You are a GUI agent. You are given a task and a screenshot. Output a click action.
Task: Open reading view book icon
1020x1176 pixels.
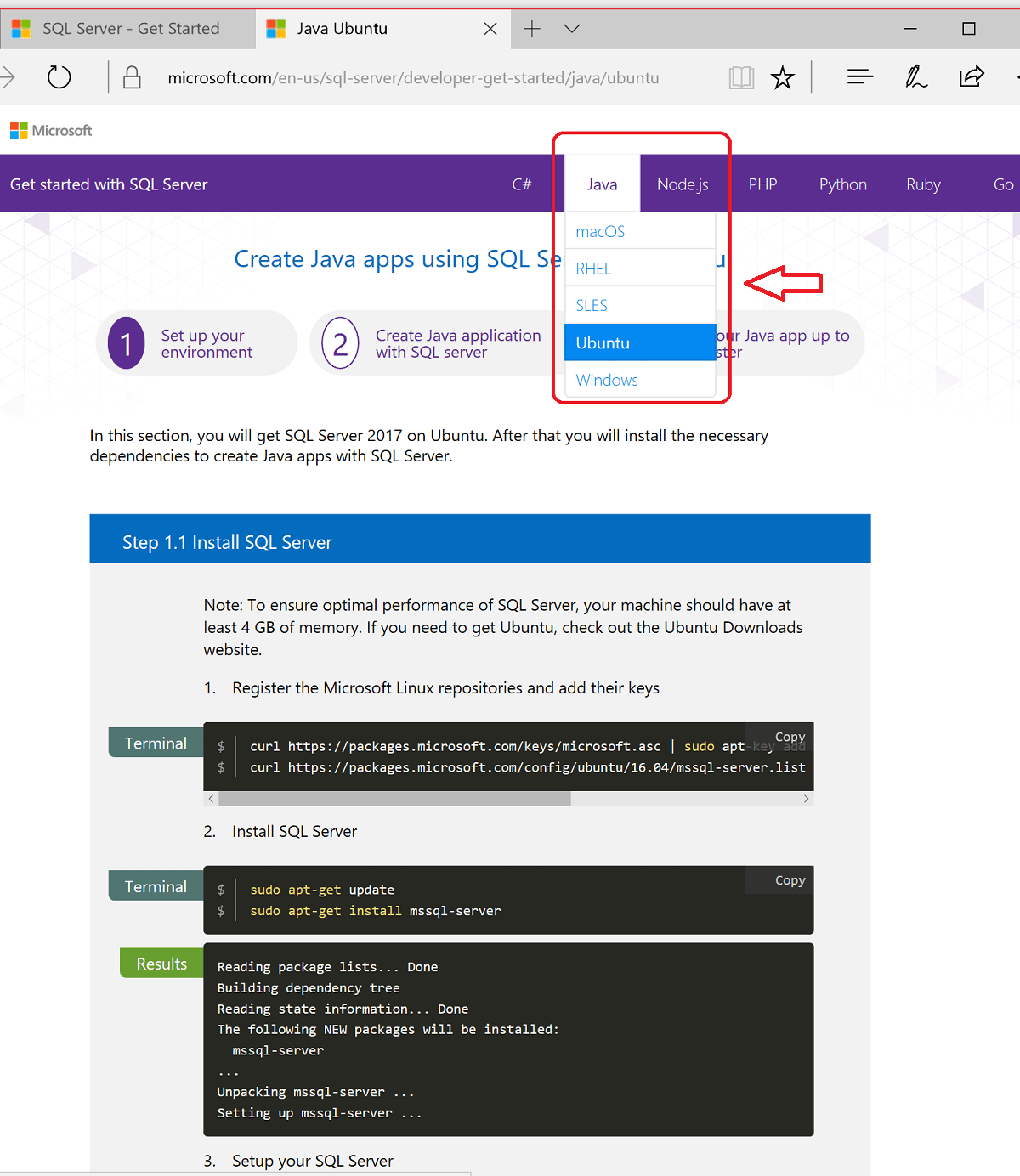(741, 78)
